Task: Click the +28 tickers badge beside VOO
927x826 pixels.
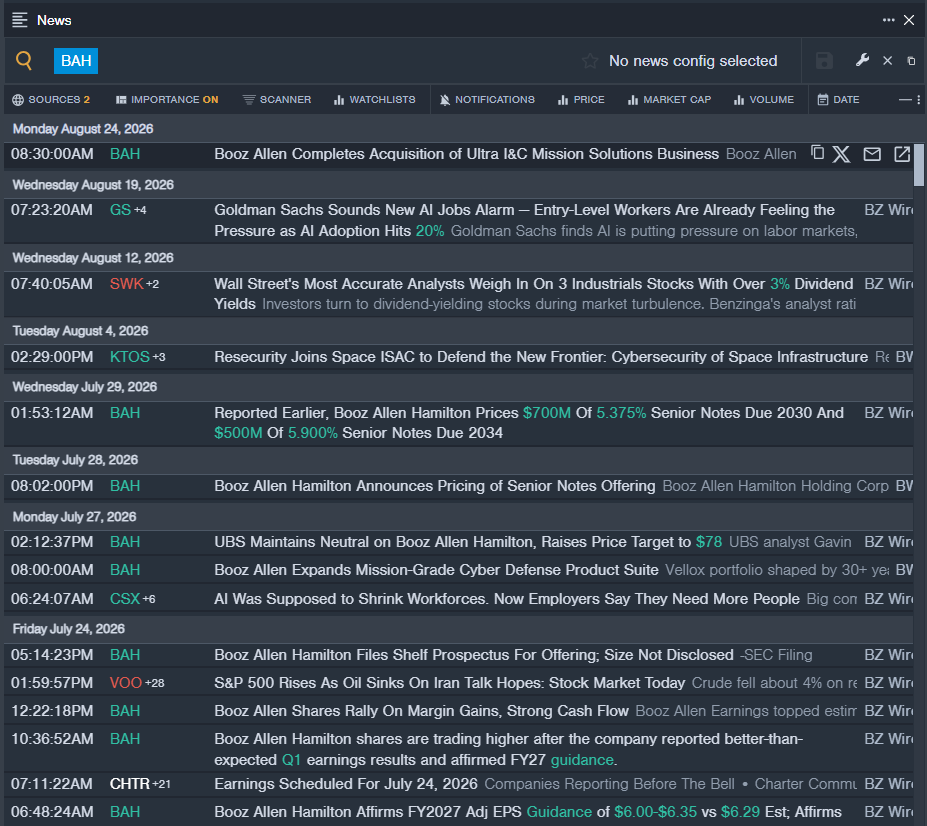Action: [x=155, y=683]
